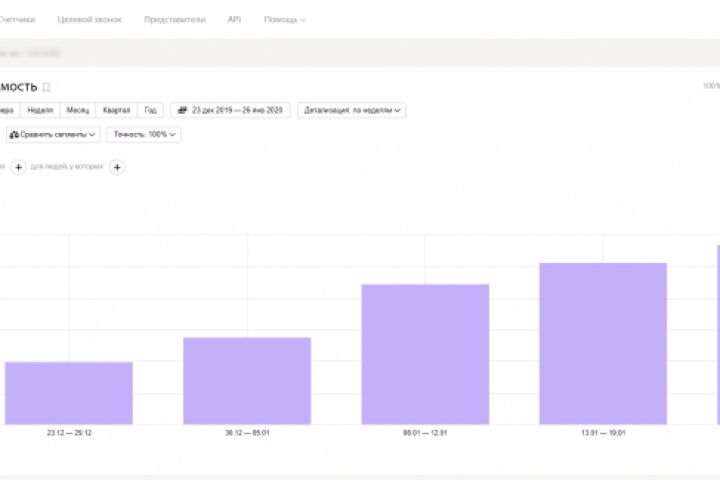This screenshot has width=720, height=480.
Task: Click the axis label 13.01 — 19.01
Action: 603,433
